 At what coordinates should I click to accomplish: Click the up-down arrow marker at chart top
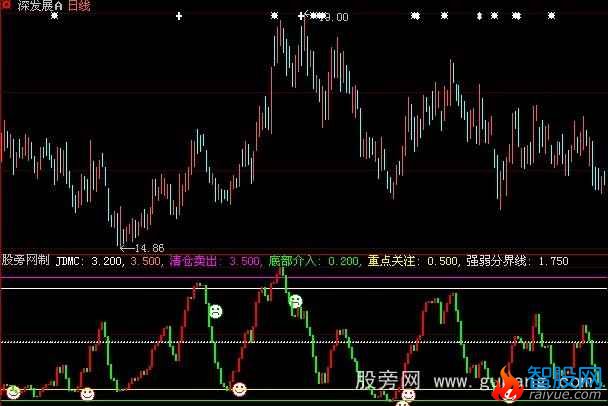click(x=479, y=16)
